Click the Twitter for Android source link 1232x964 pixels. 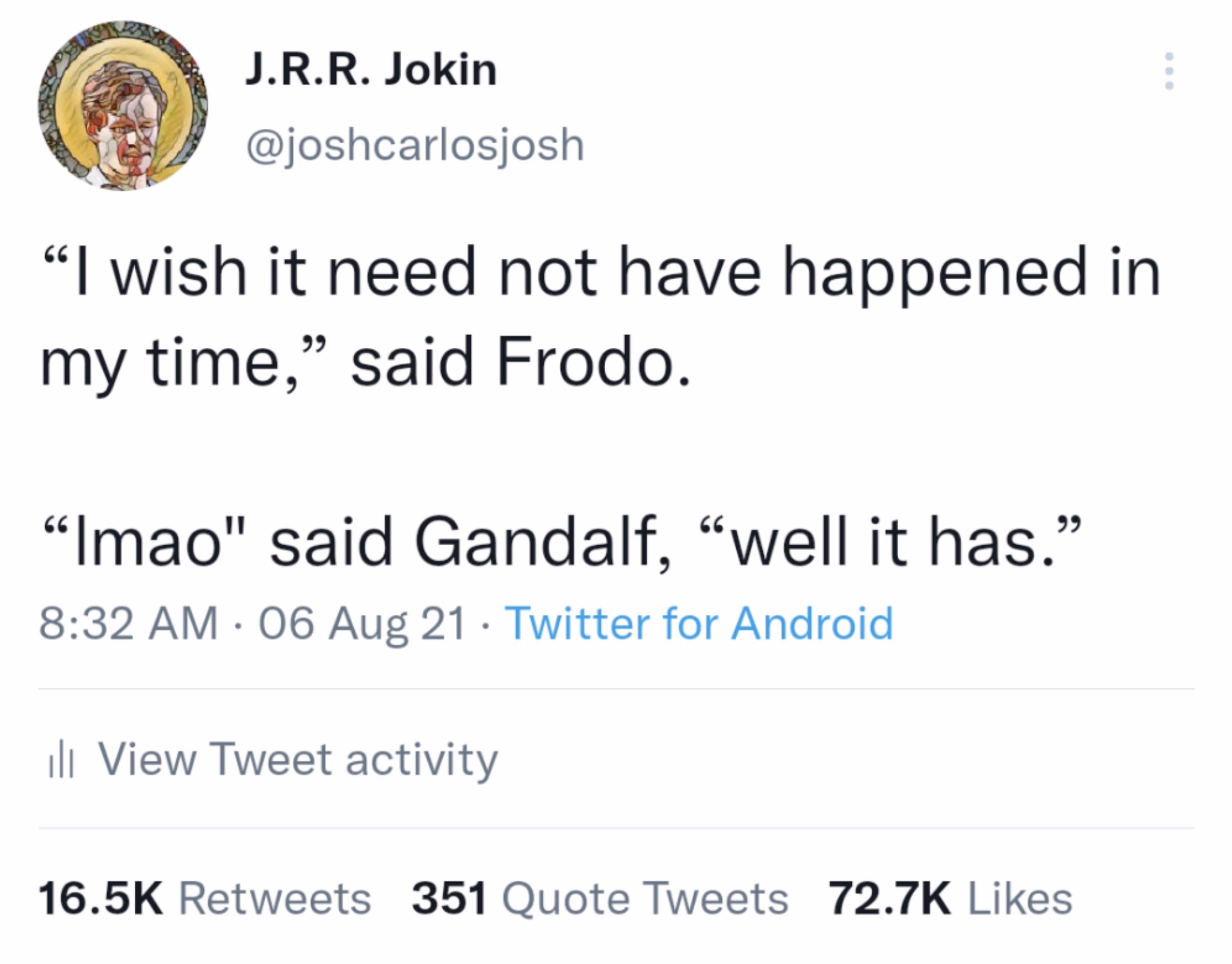[x=699, y=623]
